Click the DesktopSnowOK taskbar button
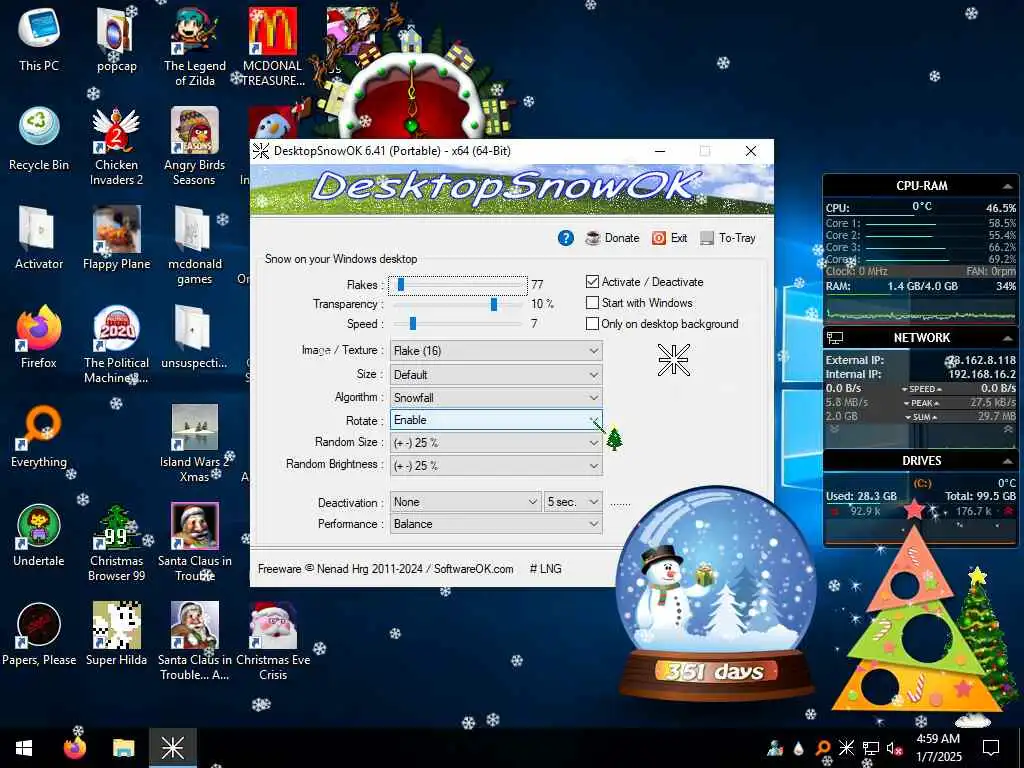1024x768 pixels. (172, 748)
